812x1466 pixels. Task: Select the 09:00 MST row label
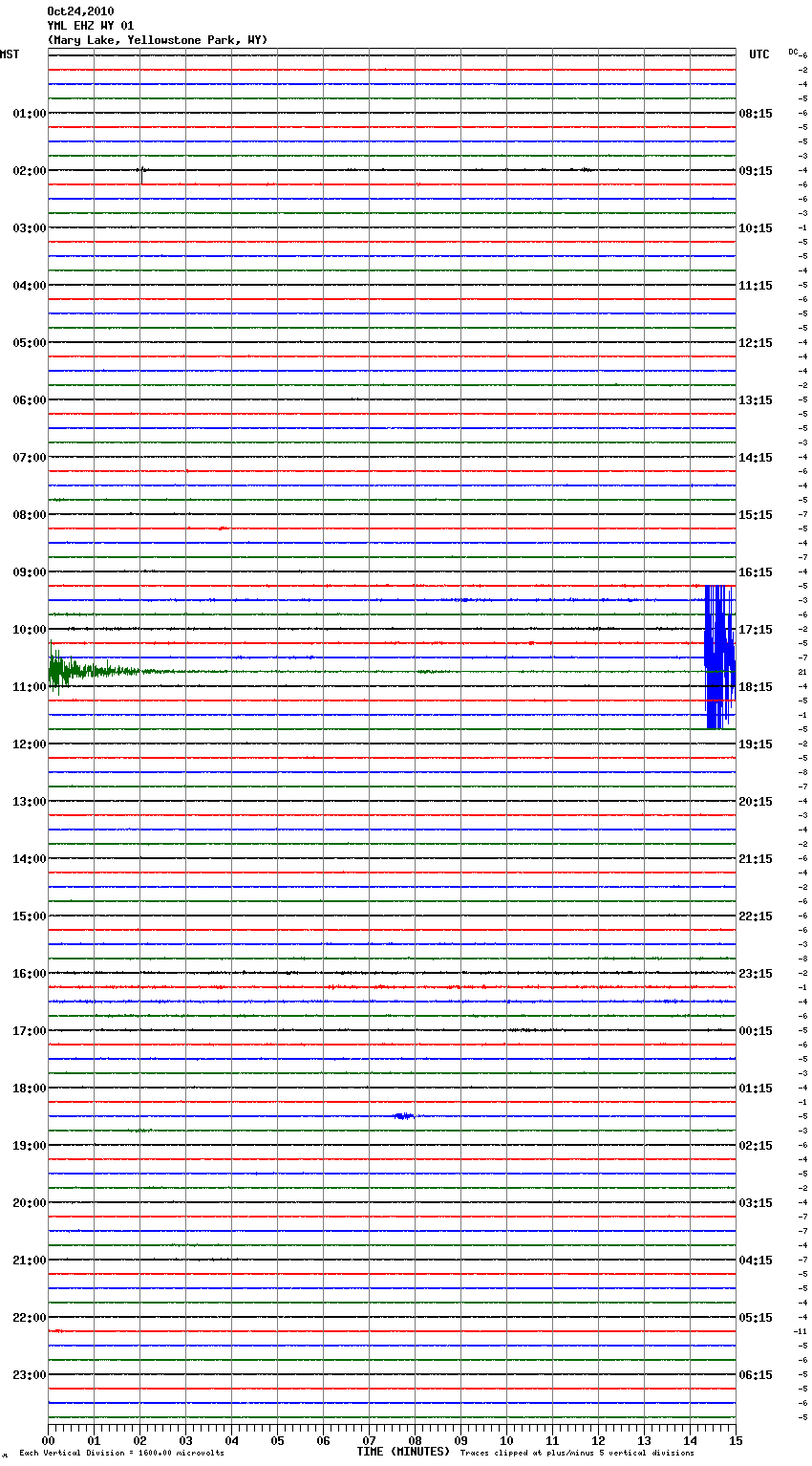[30, 572]
